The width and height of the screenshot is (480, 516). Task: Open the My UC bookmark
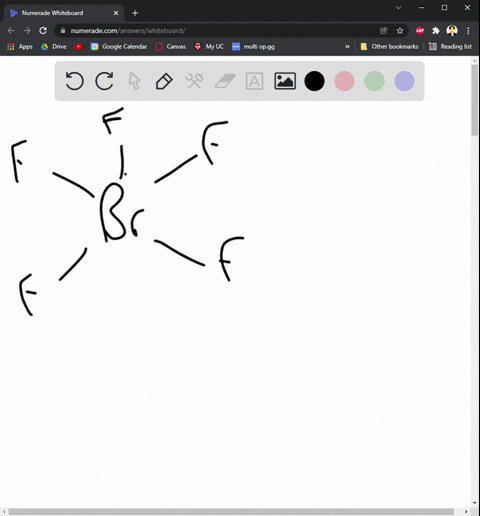point(209,47)
